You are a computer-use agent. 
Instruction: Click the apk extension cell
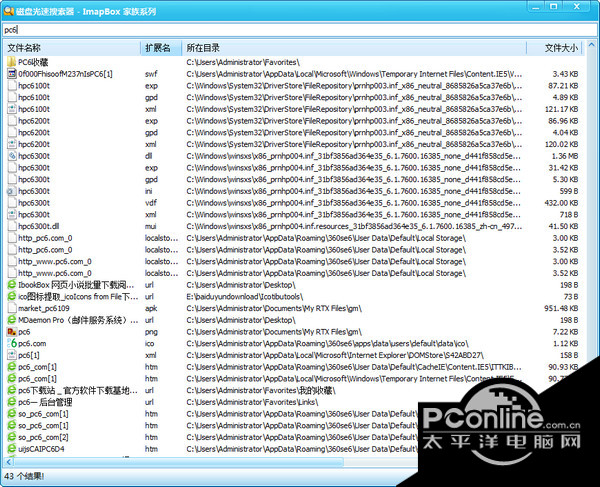point(151,308)
